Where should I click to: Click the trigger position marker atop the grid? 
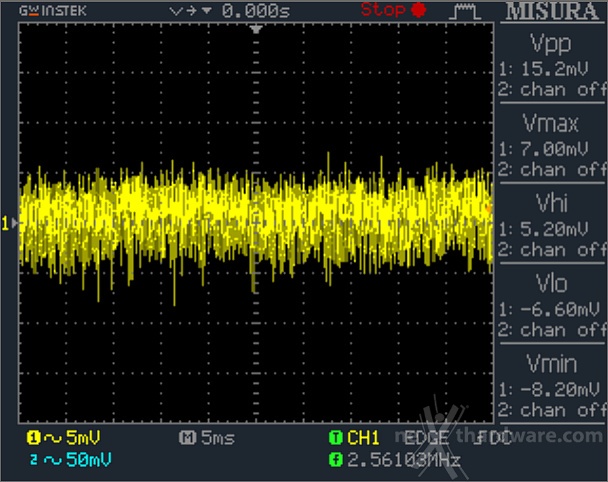click(x=256, y=29)
